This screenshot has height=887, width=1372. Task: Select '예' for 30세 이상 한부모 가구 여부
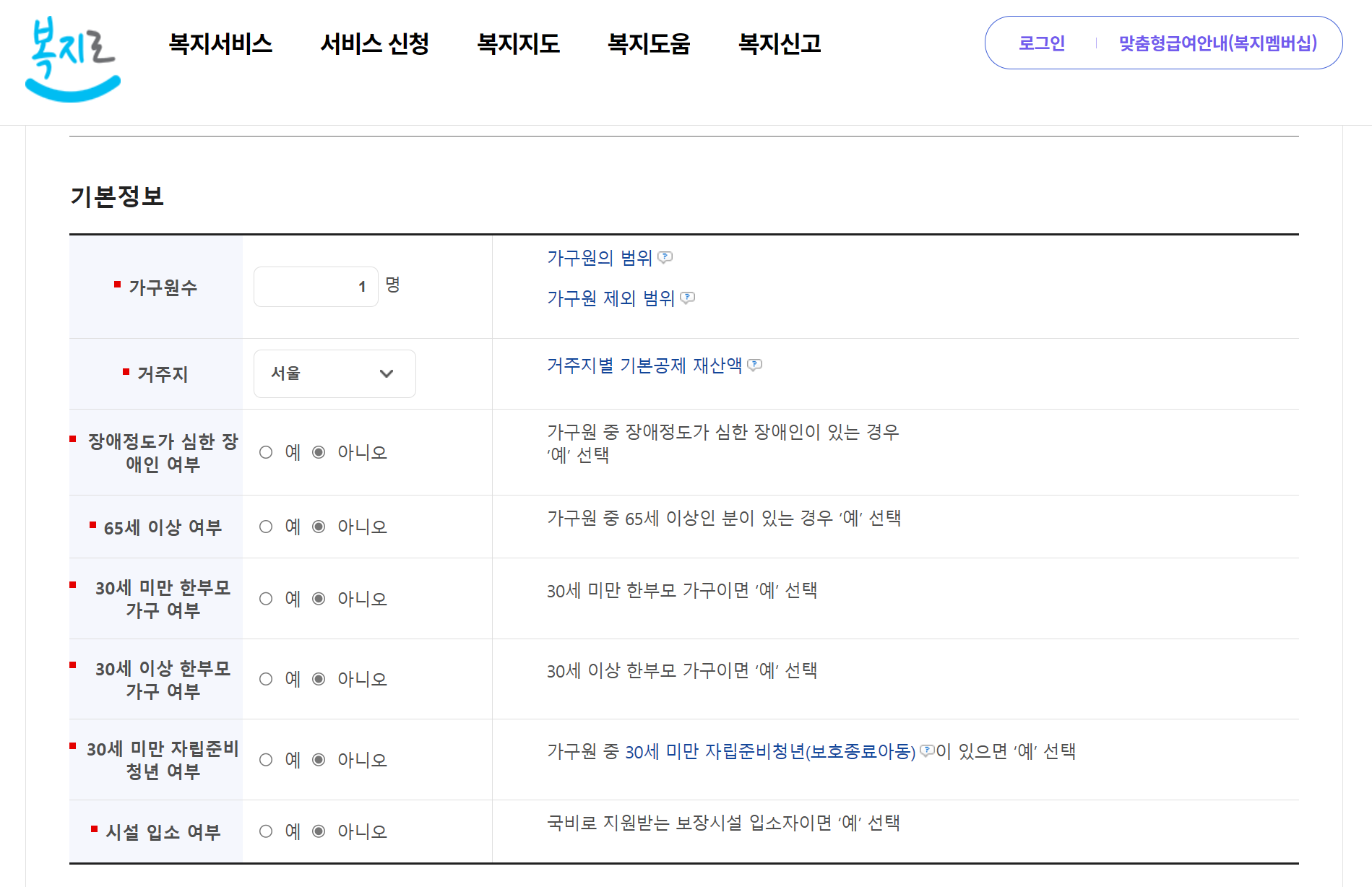(266, 679)
